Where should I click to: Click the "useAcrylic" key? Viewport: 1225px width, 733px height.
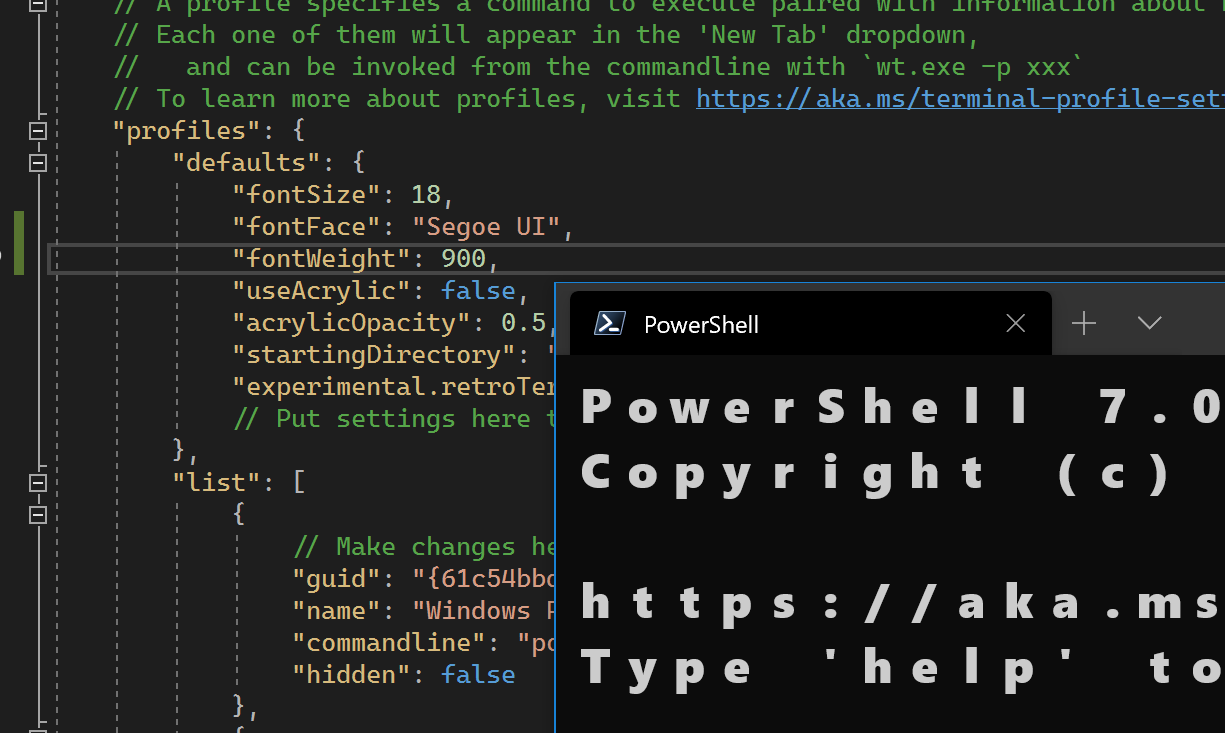[x=322, y=290]
